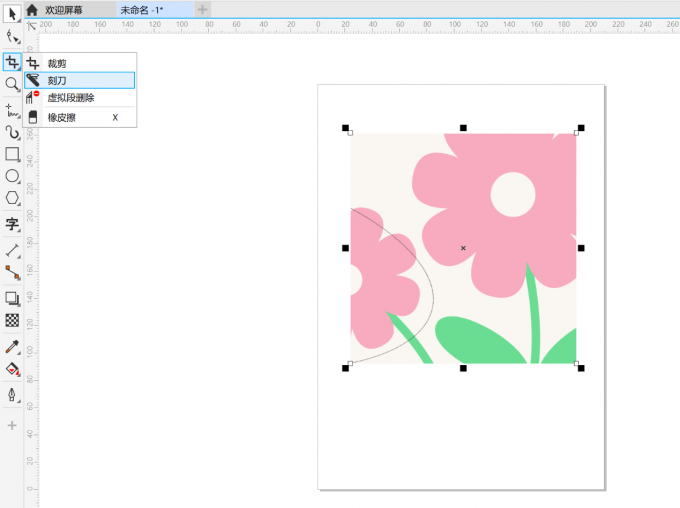Select the Polygon tool
This screenshot has height=508, width=680.
[x=12, y=199]
